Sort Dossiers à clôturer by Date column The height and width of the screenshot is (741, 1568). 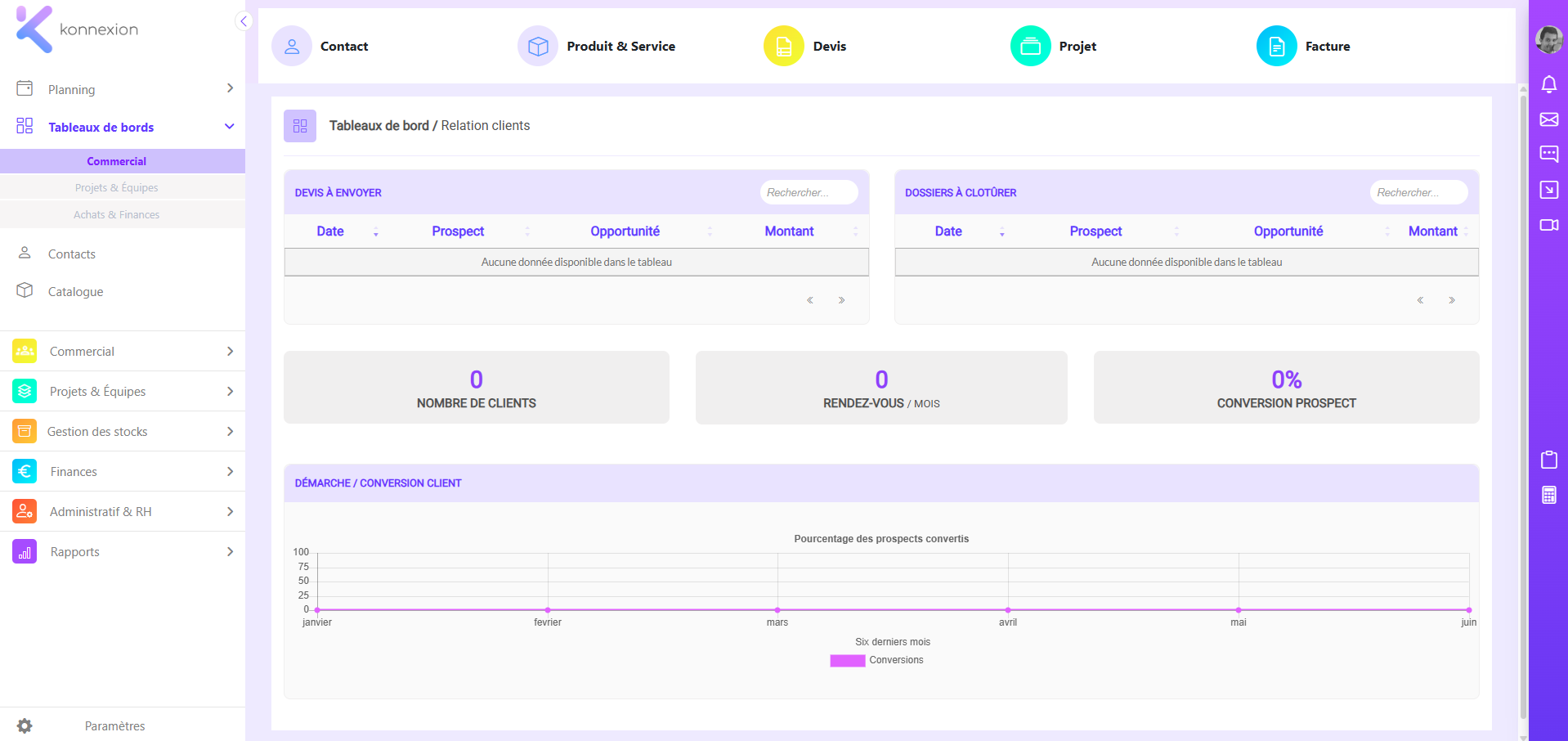coord(948,231)
